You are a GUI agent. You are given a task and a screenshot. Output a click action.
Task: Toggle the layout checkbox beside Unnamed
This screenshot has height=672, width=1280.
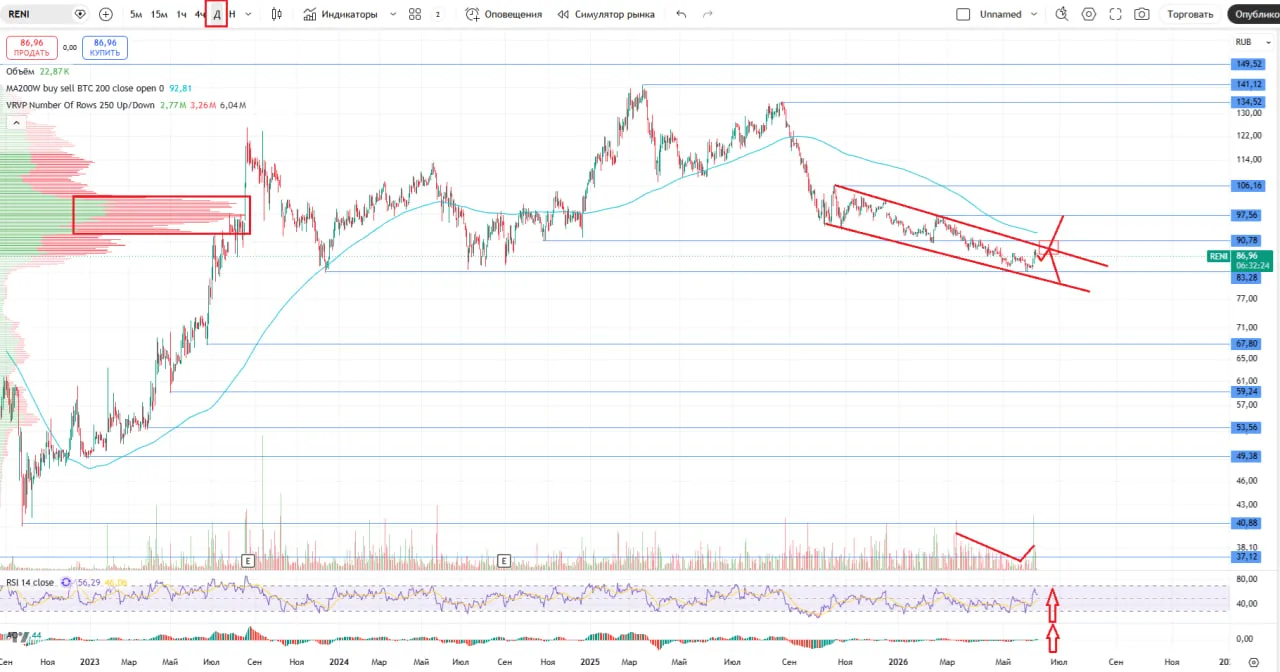point(963,14)
